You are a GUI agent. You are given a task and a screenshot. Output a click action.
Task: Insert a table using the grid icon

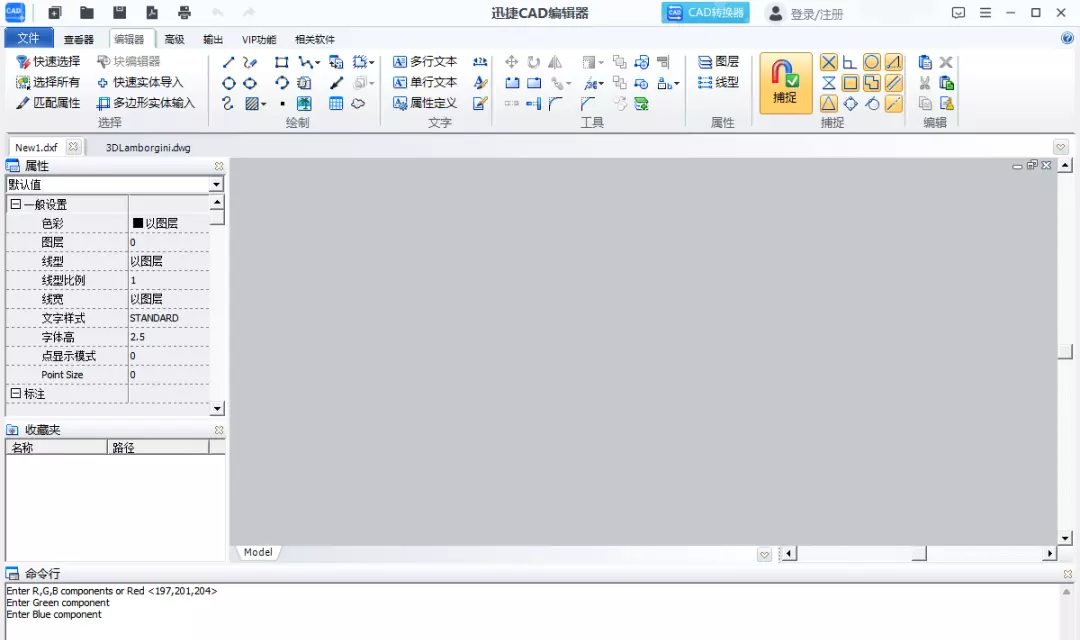[336, 103]
